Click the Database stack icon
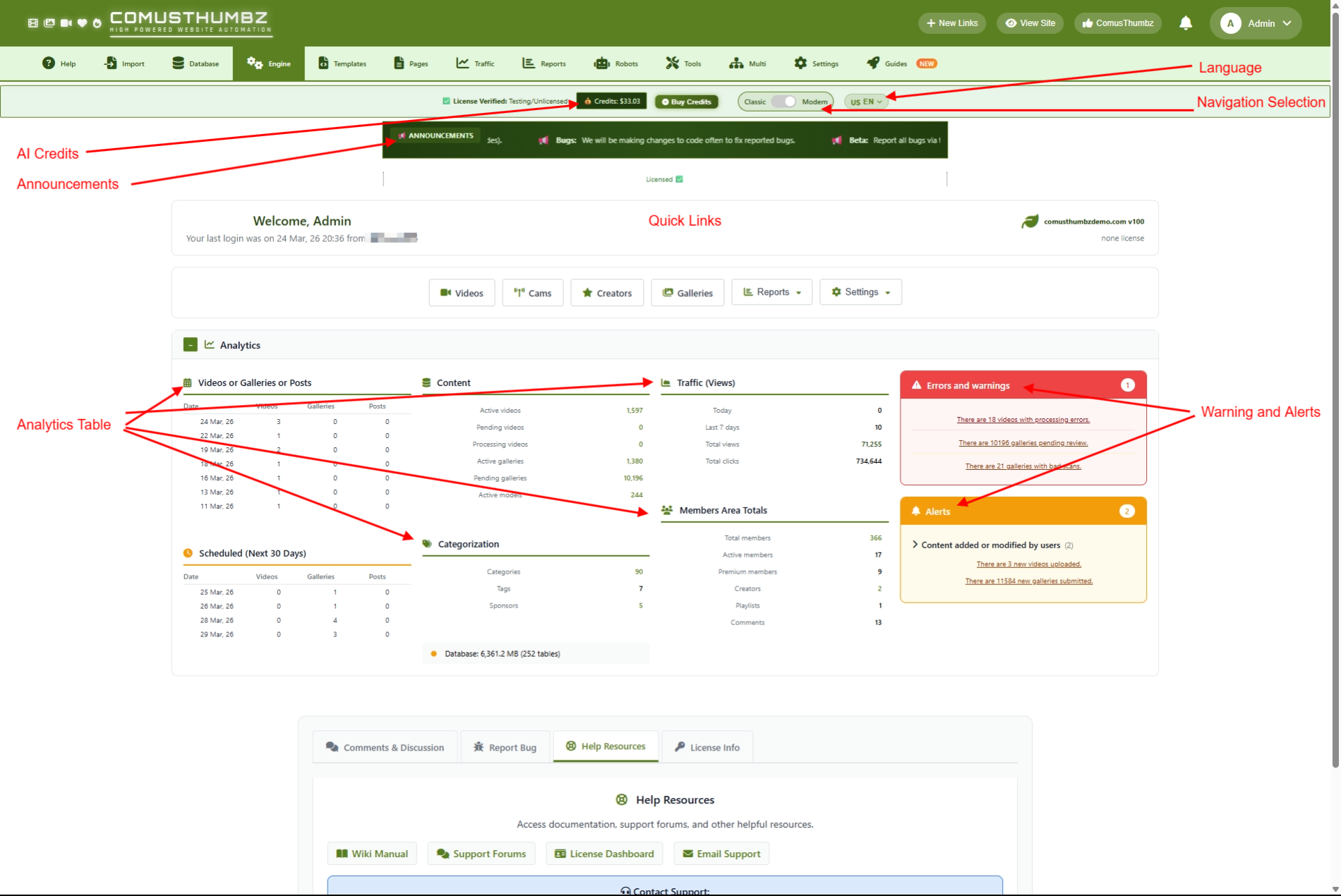The image size is (1341, 896). tap(179, 63)
